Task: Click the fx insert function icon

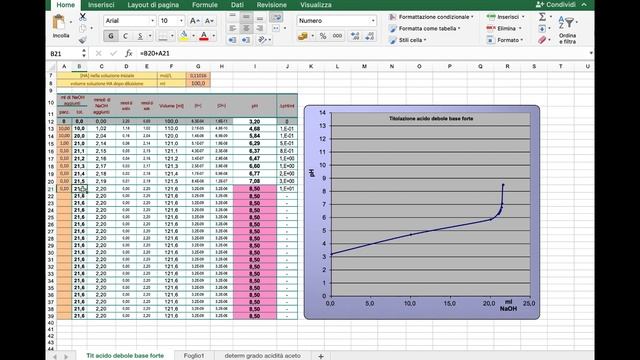Action: pyautogui.click(x=129, y=53)
